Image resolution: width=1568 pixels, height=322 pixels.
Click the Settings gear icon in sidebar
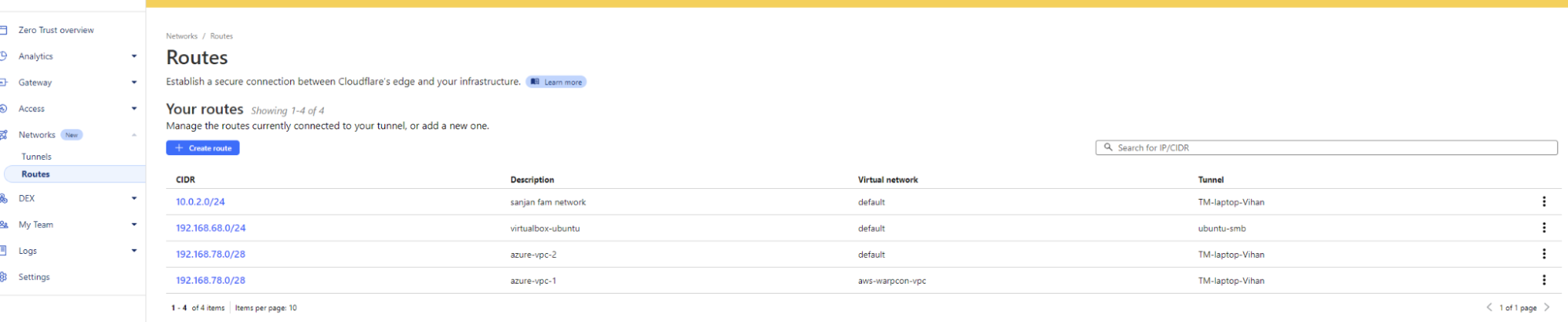pos(4,277)
